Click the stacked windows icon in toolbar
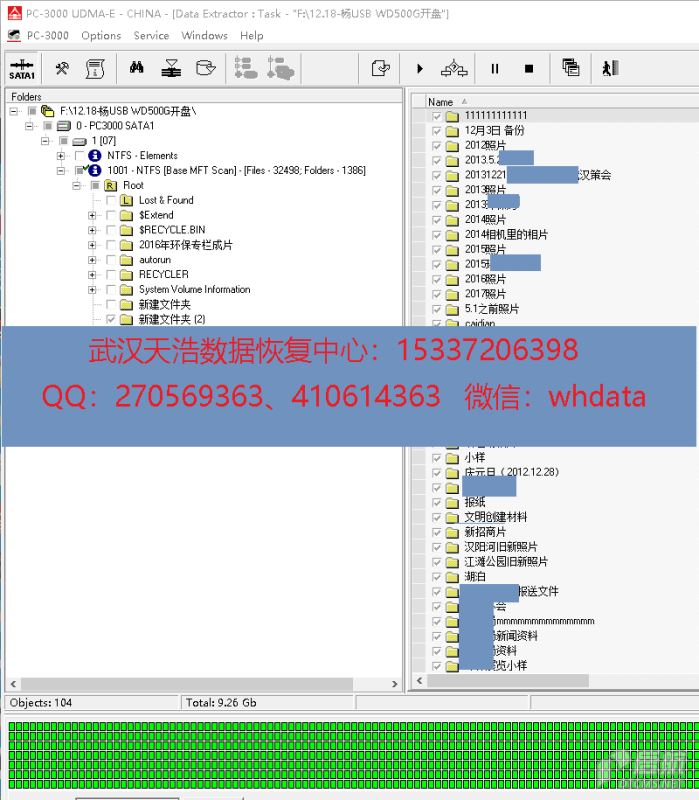Image resolution: width=699 pixels, height=800 pixels. click(x=570, y=68)
